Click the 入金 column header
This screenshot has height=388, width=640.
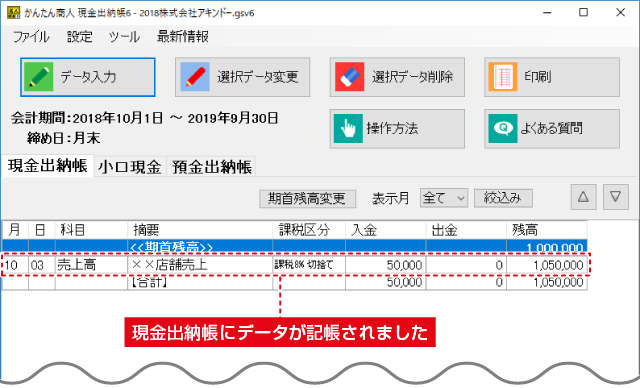tap(386, 230)
